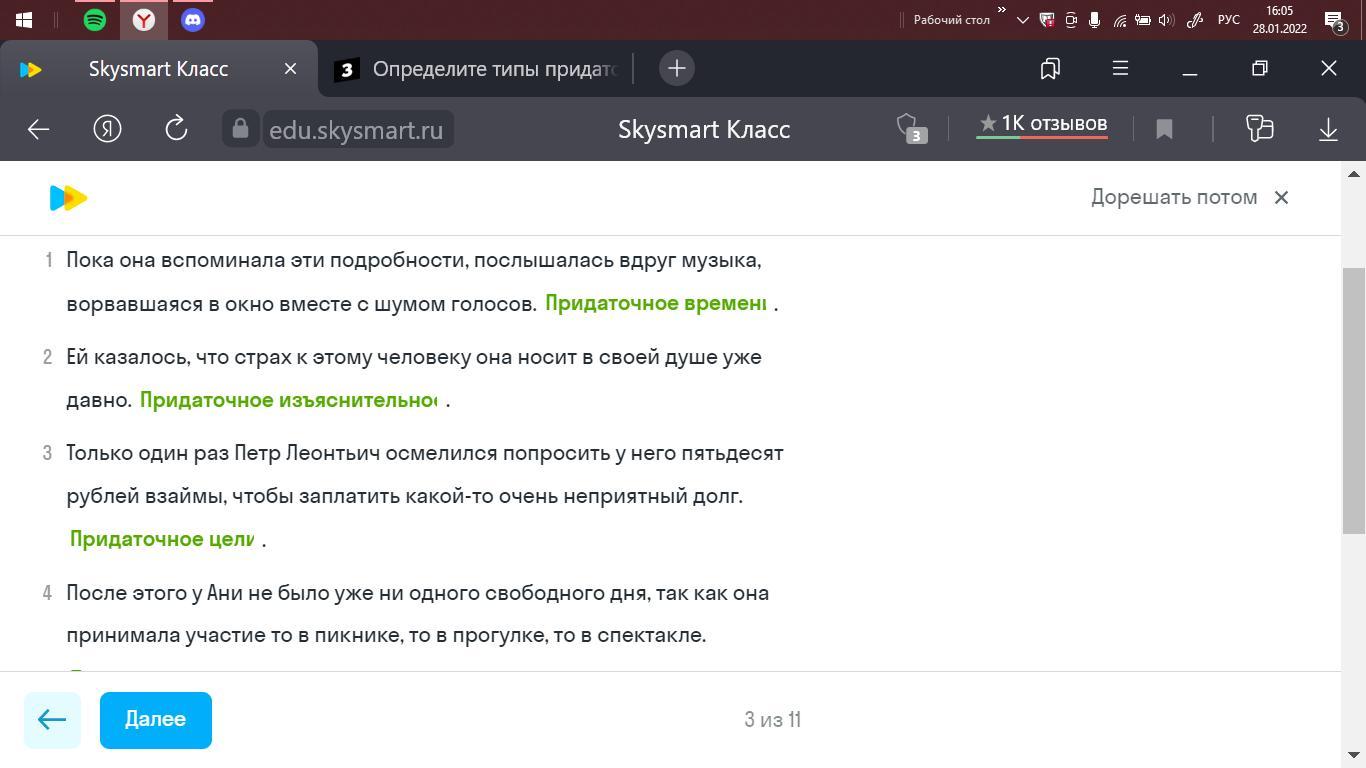Click the "3 из 11" progress text
Image resolution: width=1366 pixels, height=768 pixels.
click(x=773, y=720)
